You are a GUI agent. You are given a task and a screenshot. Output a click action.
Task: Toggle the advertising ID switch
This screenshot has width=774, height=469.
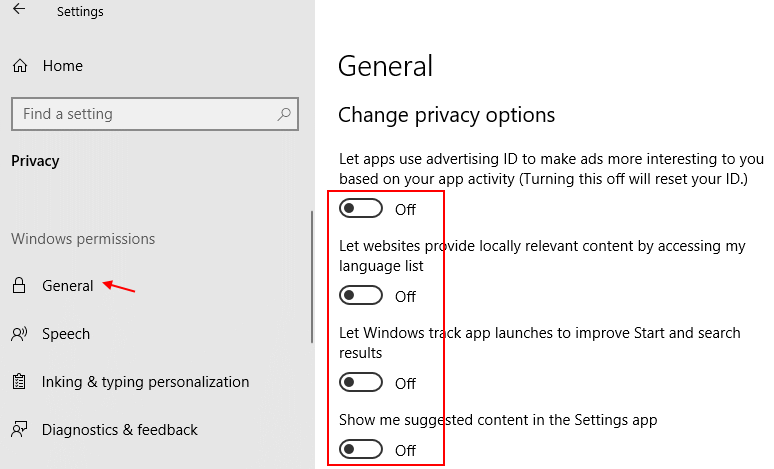tap(361, 209)
